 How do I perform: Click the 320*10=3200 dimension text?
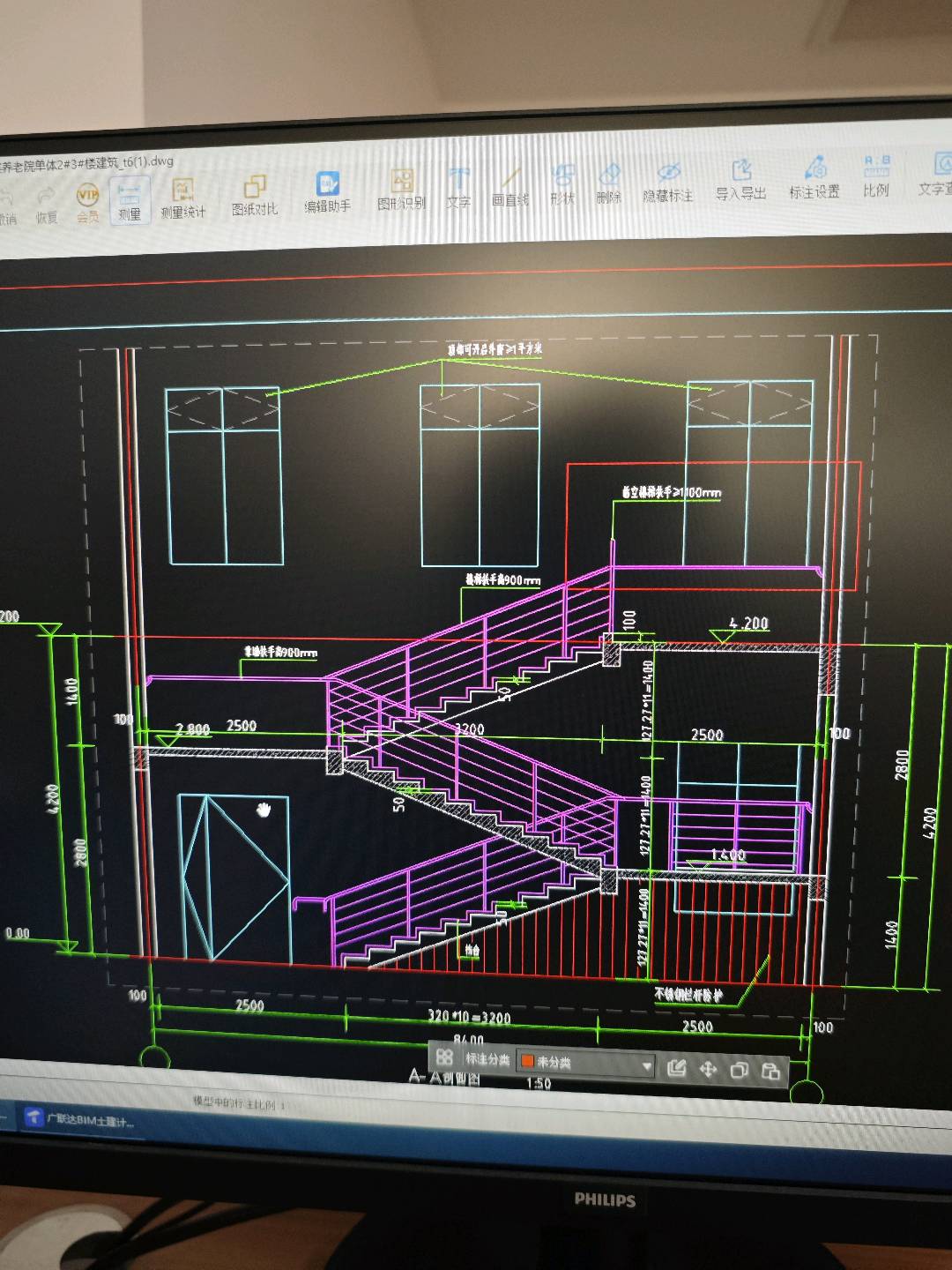tap(469, 1017)
